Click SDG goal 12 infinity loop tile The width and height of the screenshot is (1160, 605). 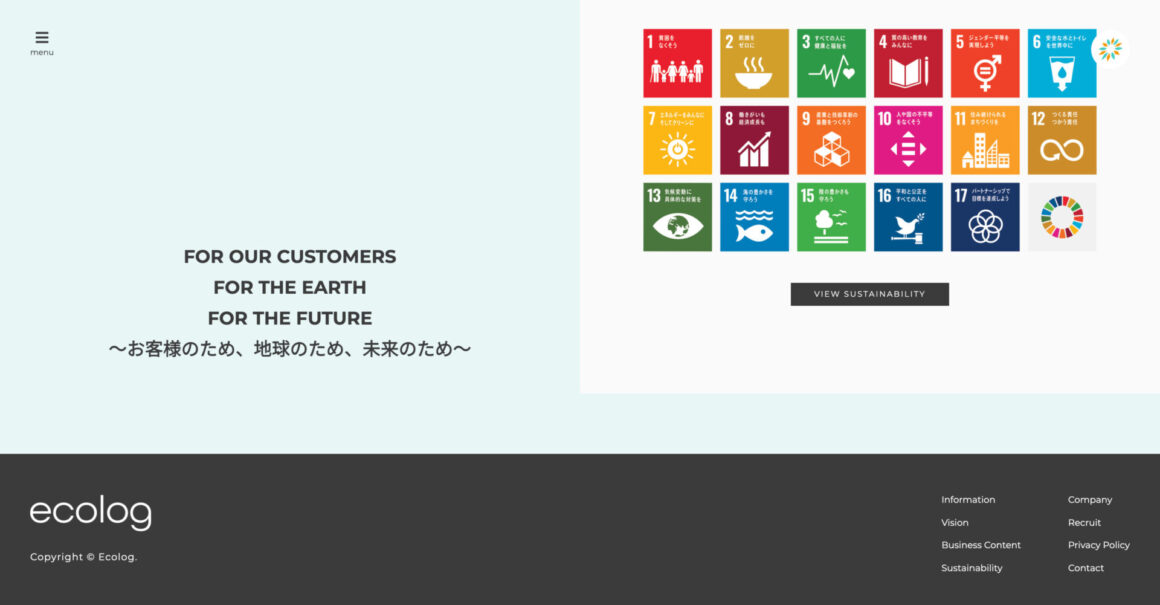click(x=1062, y=140)
